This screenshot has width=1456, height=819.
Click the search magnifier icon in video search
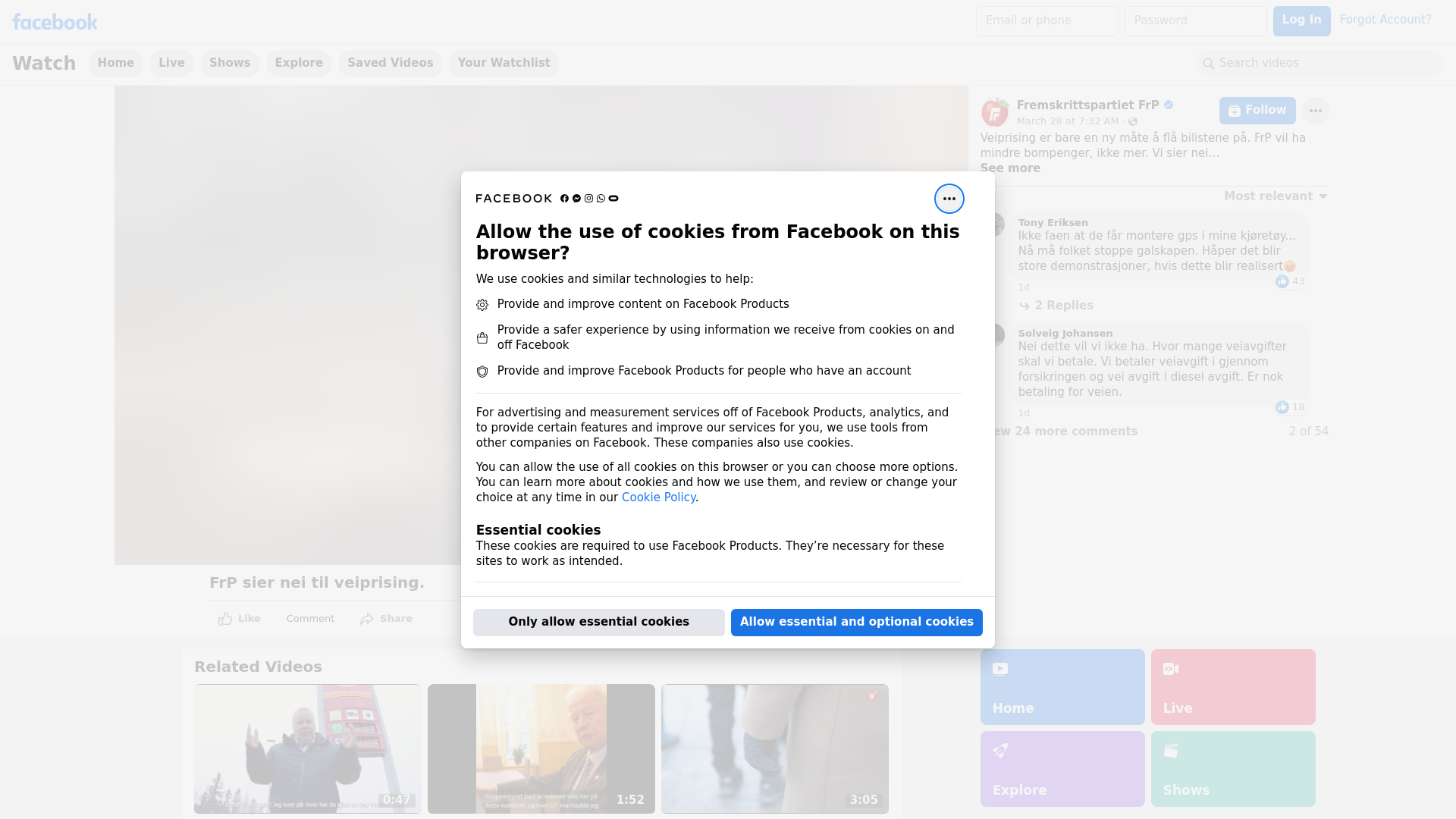(1209, 64)
